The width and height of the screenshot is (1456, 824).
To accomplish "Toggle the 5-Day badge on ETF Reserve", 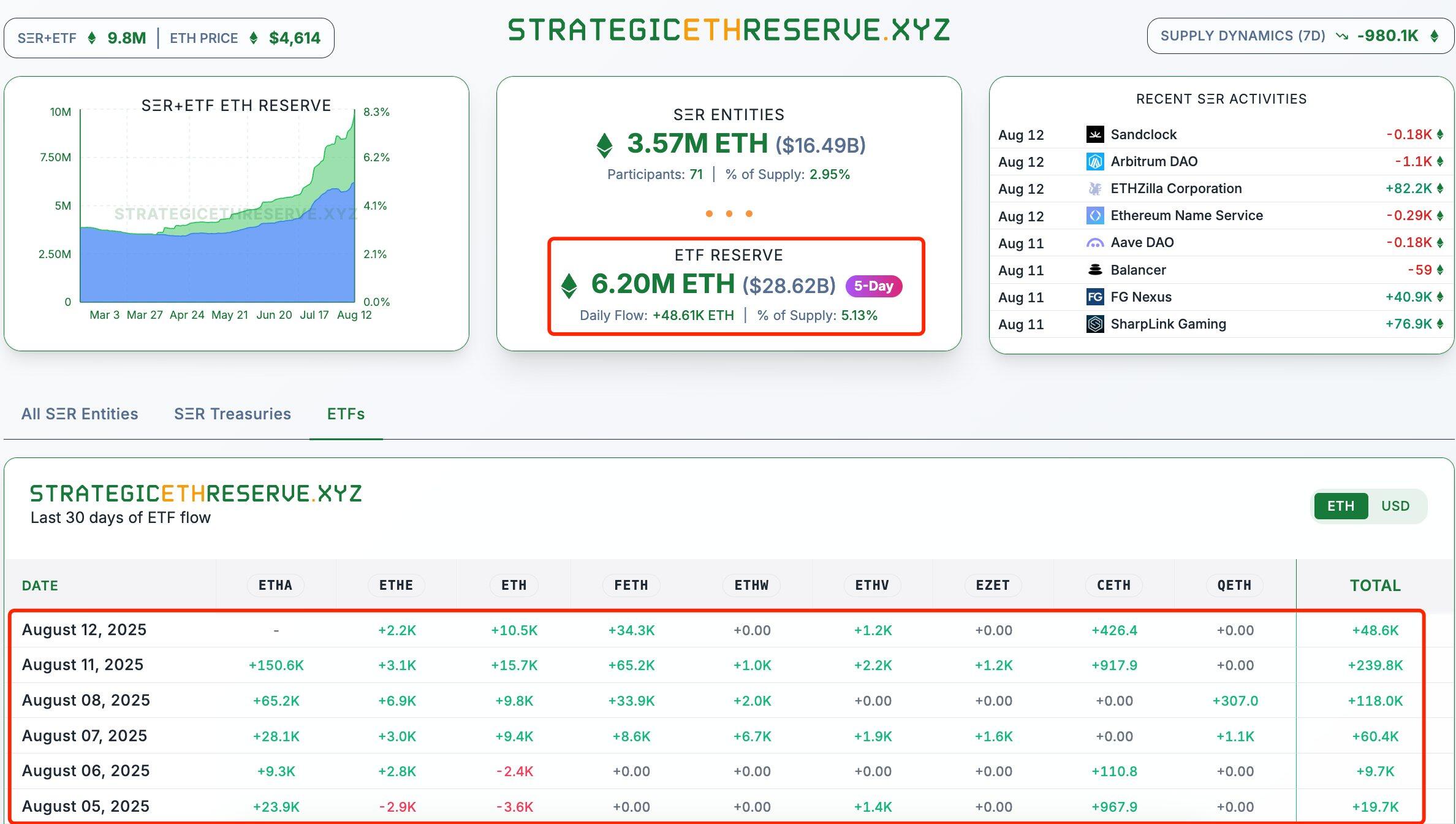I will 874,286.
